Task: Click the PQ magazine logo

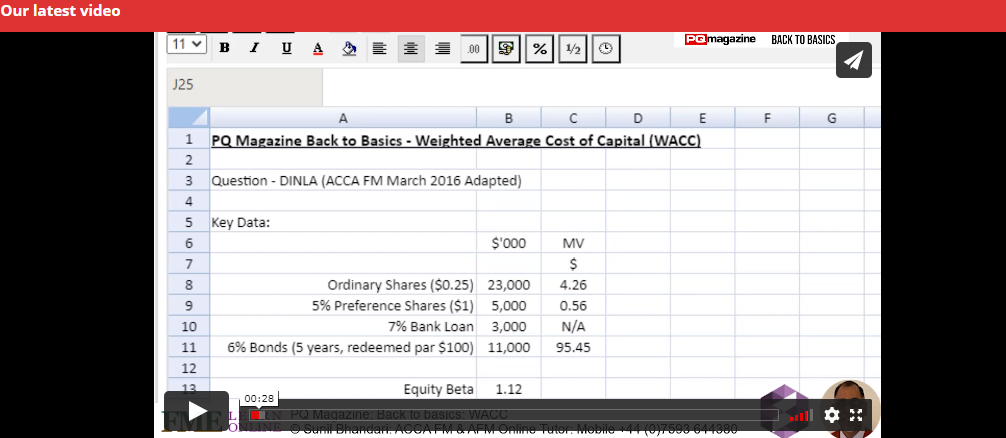Action: pos(720,39)
